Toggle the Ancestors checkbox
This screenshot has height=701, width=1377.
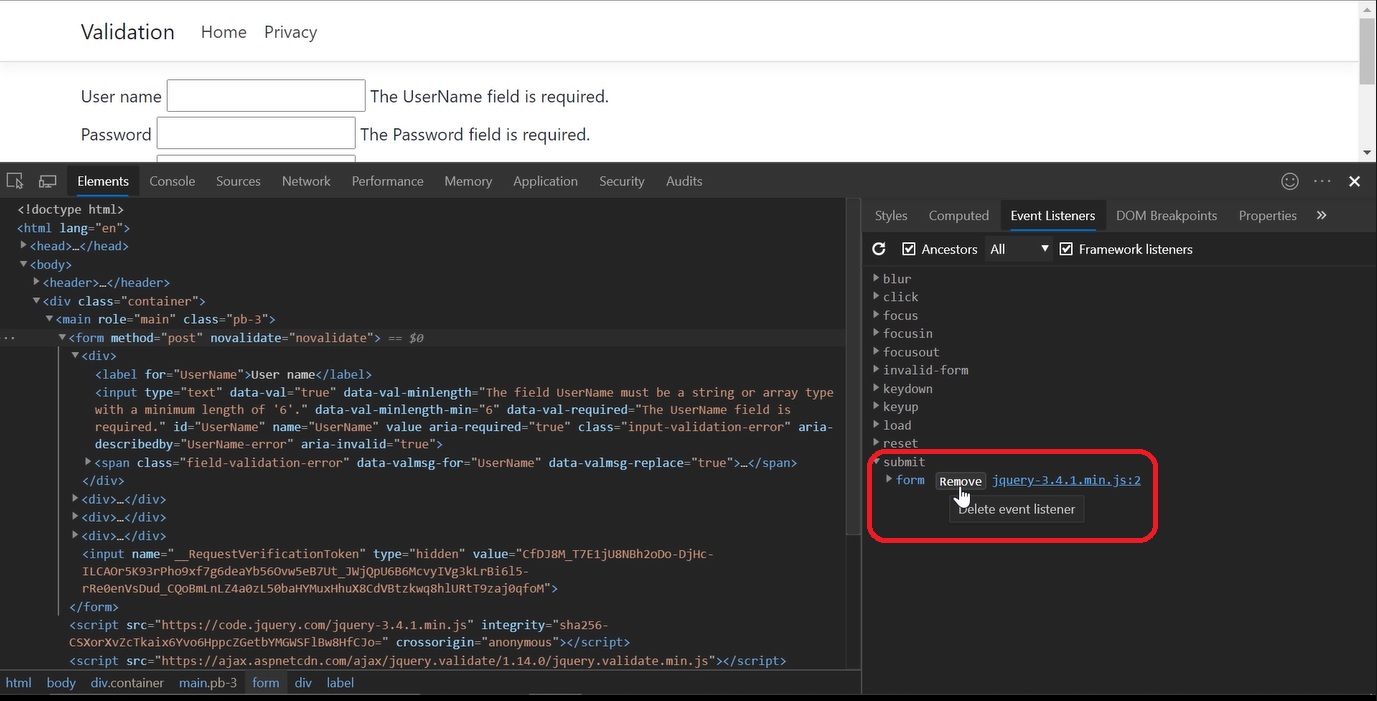(909, 249)
